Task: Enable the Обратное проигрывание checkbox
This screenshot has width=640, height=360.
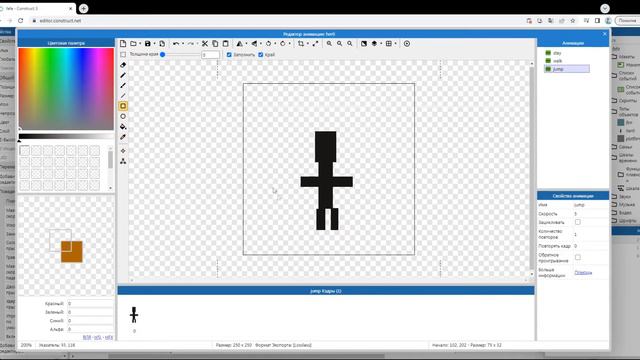Action: click(x=578, y=257)
